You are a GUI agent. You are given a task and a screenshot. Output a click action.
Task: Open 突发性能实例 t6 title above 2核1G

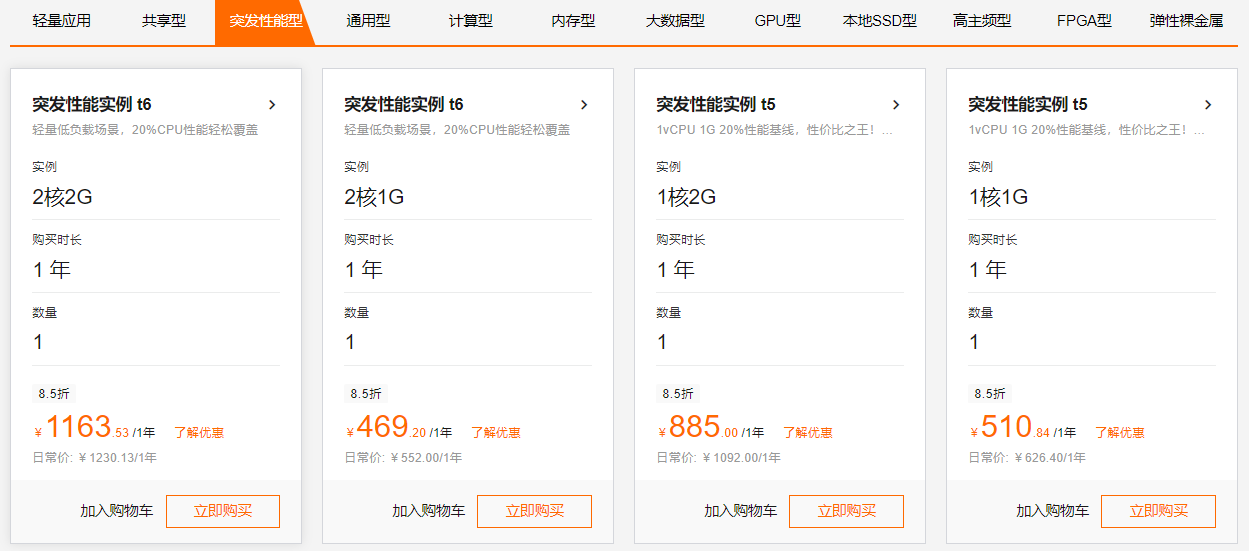[404, 104]
